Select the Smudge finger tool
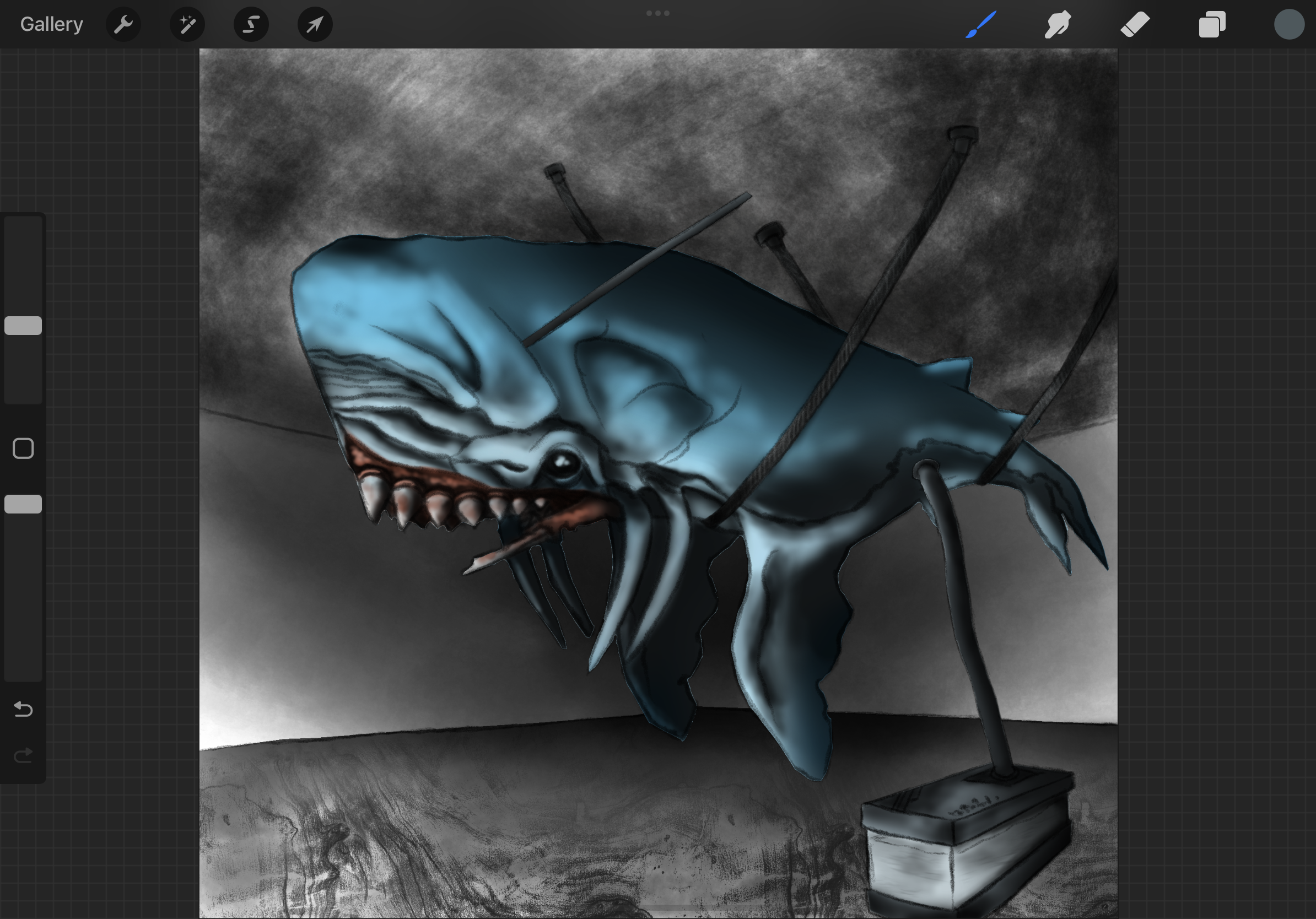This screenshot has width=1316, height=919. 1058,24
